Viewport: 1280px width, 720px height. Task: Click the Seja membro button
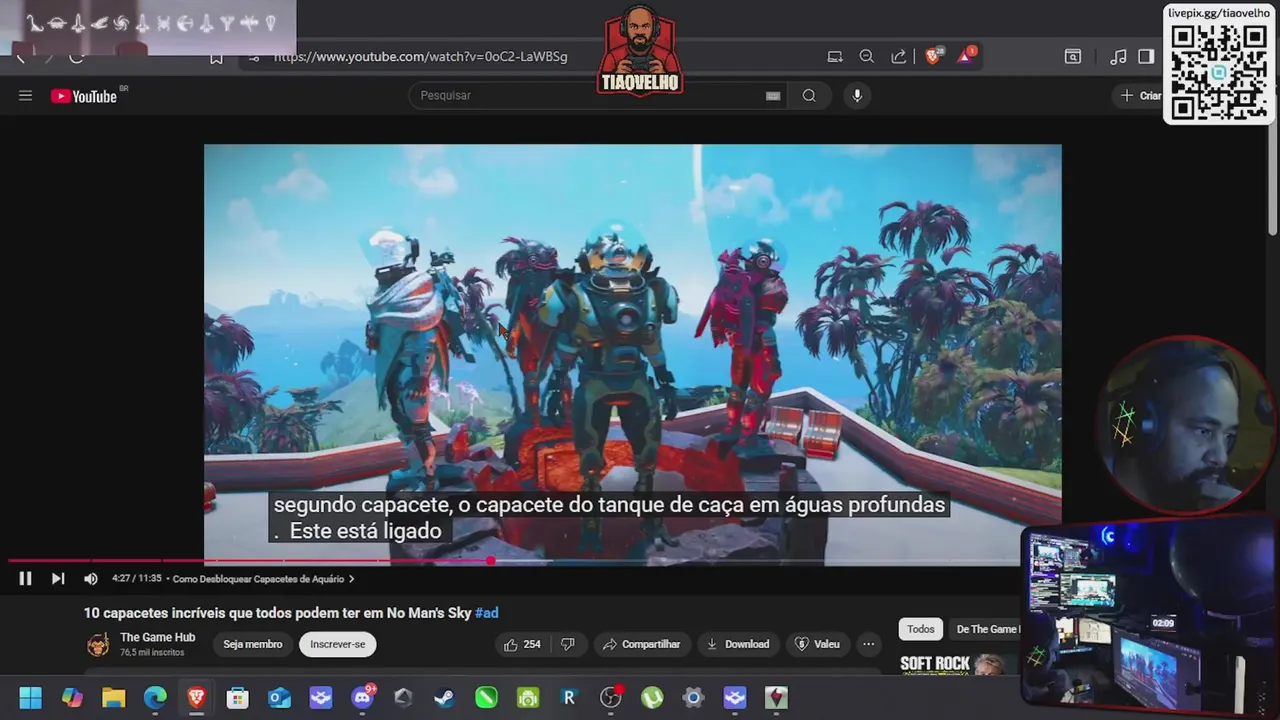tap(253, 645)
